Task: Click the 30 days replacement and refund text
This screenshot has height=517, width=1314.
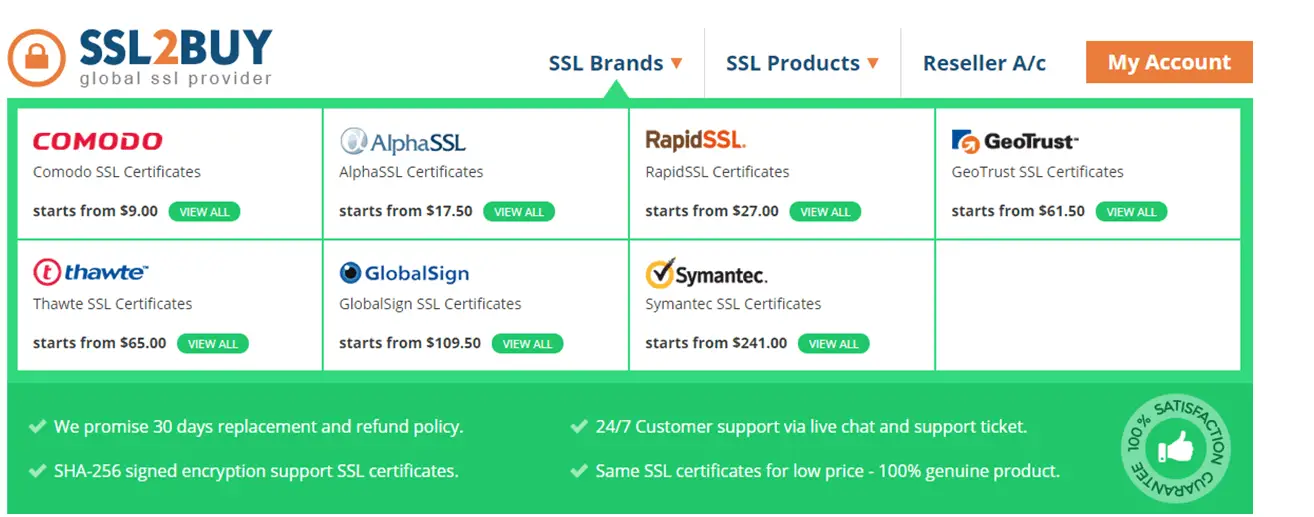Action: coord(258,427)
